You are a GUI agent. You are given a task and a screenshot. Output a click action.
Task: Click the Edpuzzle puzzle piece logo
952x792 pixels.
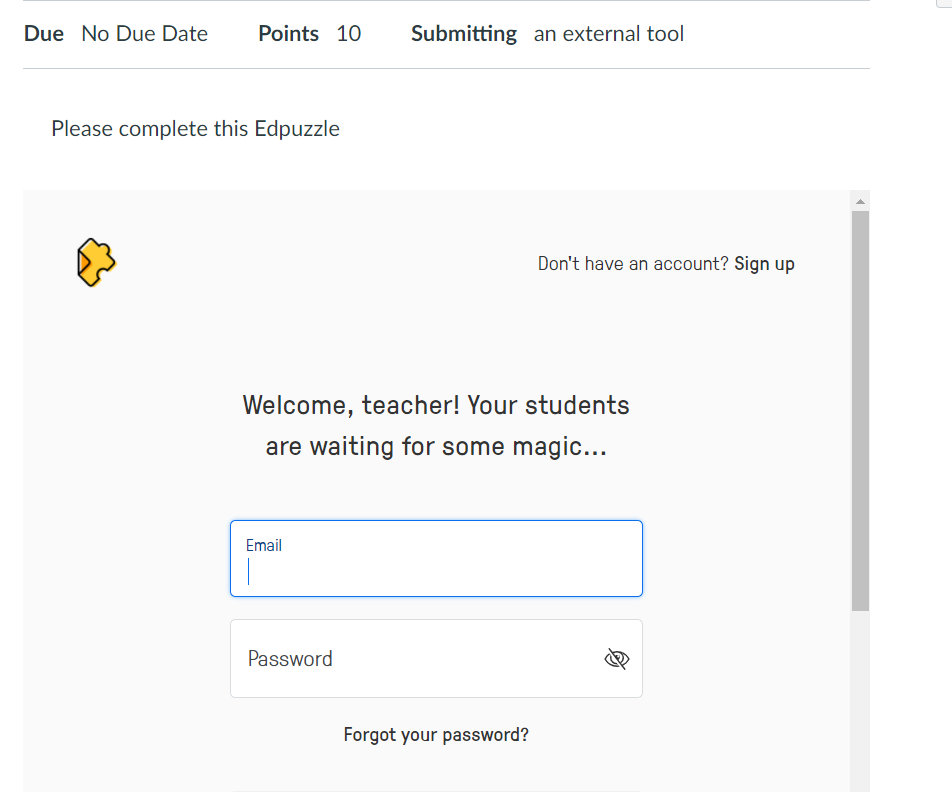[96, 263]
